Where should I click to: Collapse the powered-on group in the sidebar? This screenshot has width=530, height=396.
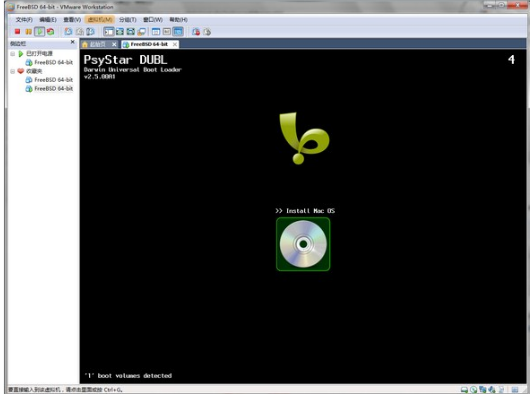click(13, 54)
